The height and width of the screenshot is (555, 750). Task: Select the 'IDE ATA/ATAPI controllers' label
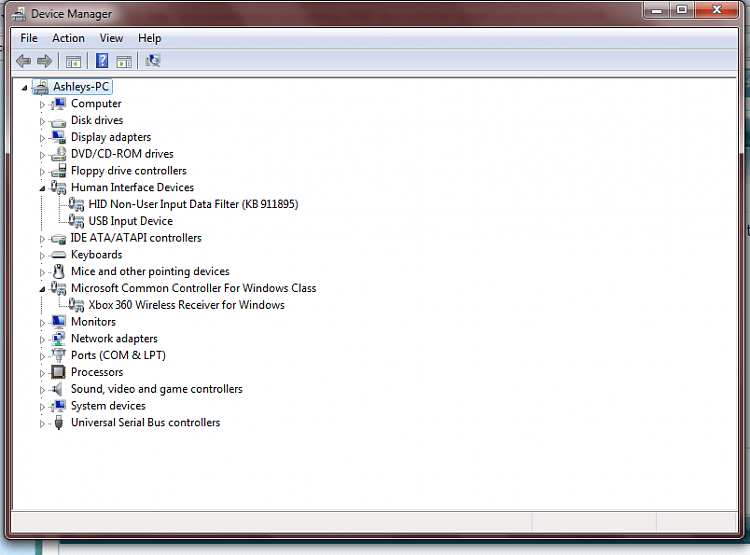pos(136,238)
